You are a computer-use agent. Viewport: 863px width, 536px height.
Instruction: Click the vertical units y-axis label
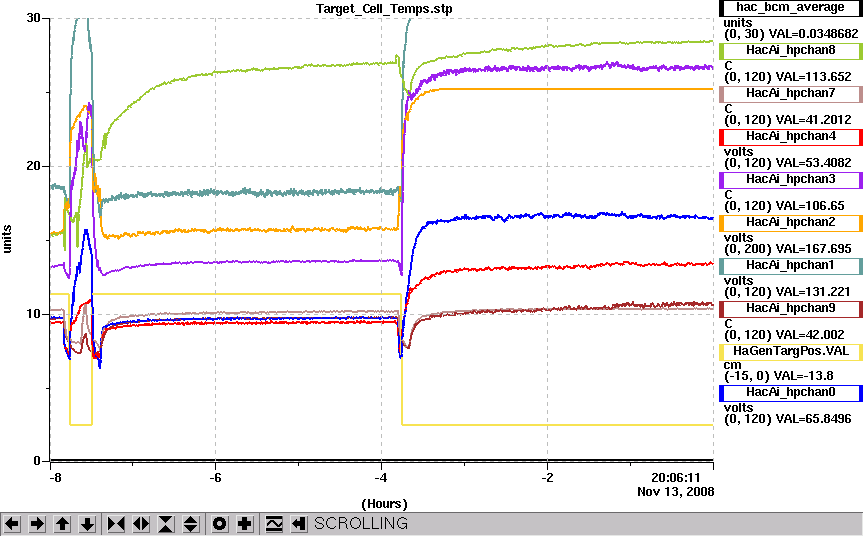[7, 239]
